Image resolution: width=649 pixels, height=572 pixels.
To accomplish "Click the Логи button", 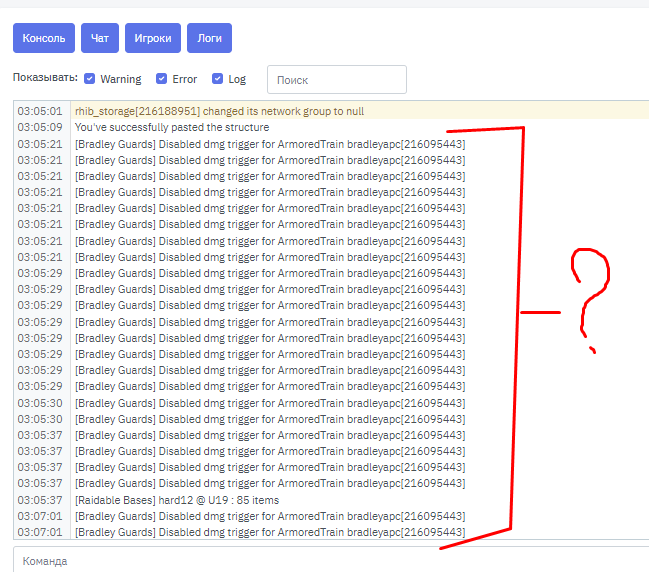I will (209, 38).
